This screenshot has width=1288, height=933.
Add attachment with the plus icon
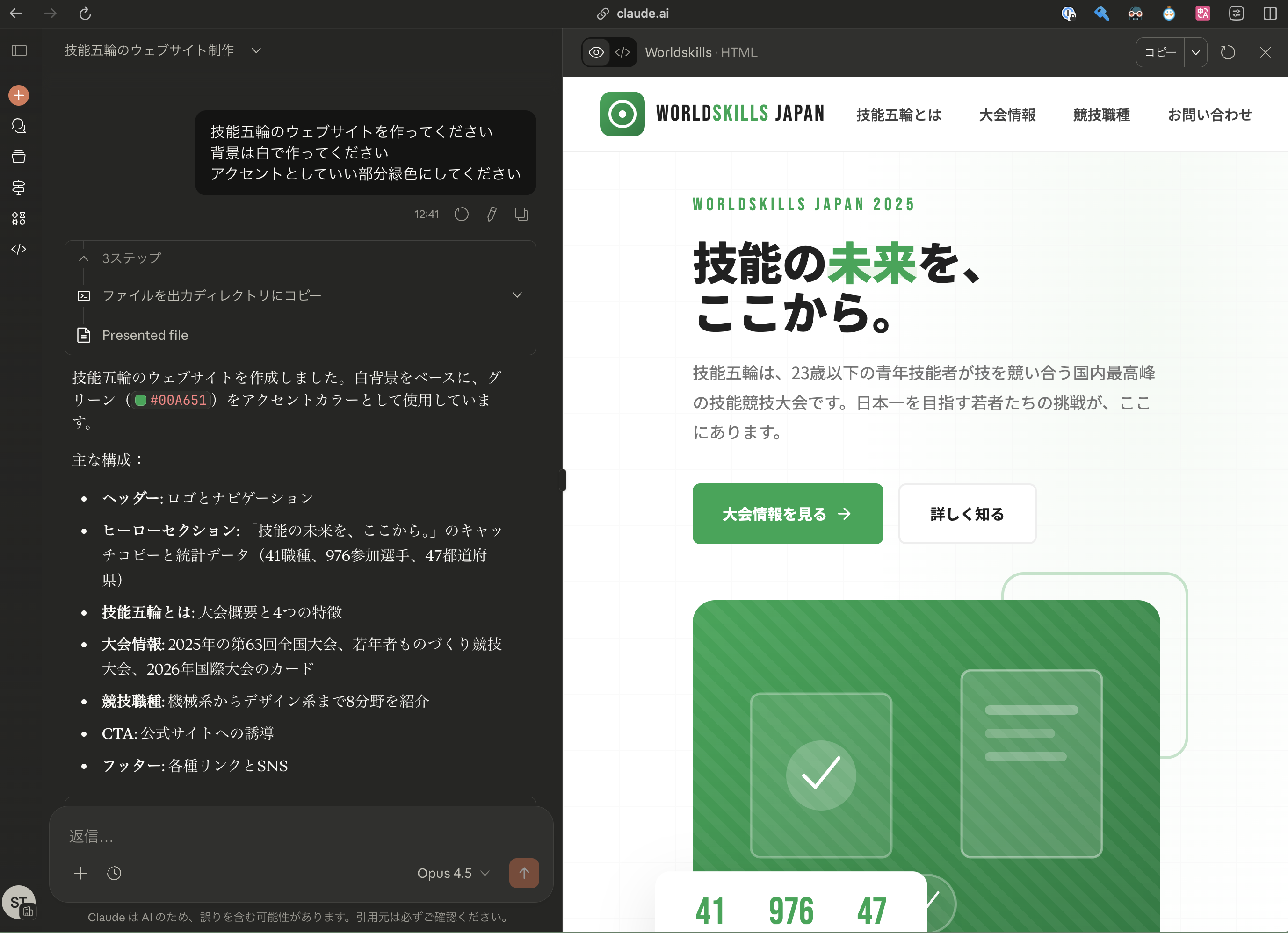point(80,874)
